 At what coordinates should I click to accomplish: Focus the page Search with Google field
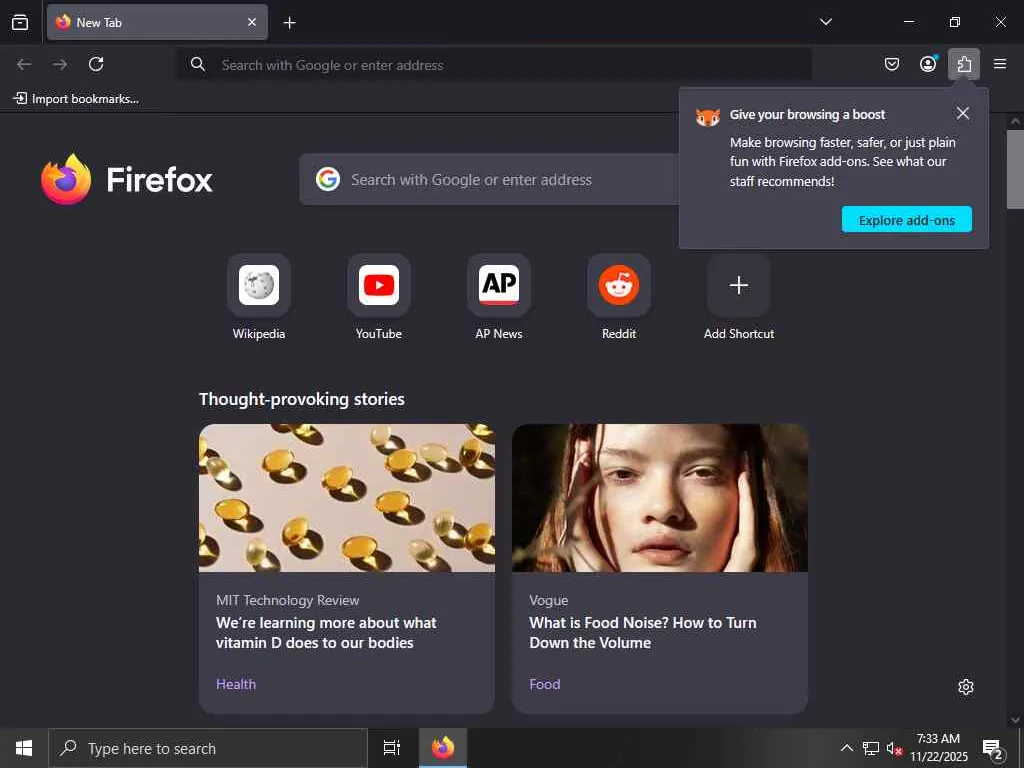point(490,180)
